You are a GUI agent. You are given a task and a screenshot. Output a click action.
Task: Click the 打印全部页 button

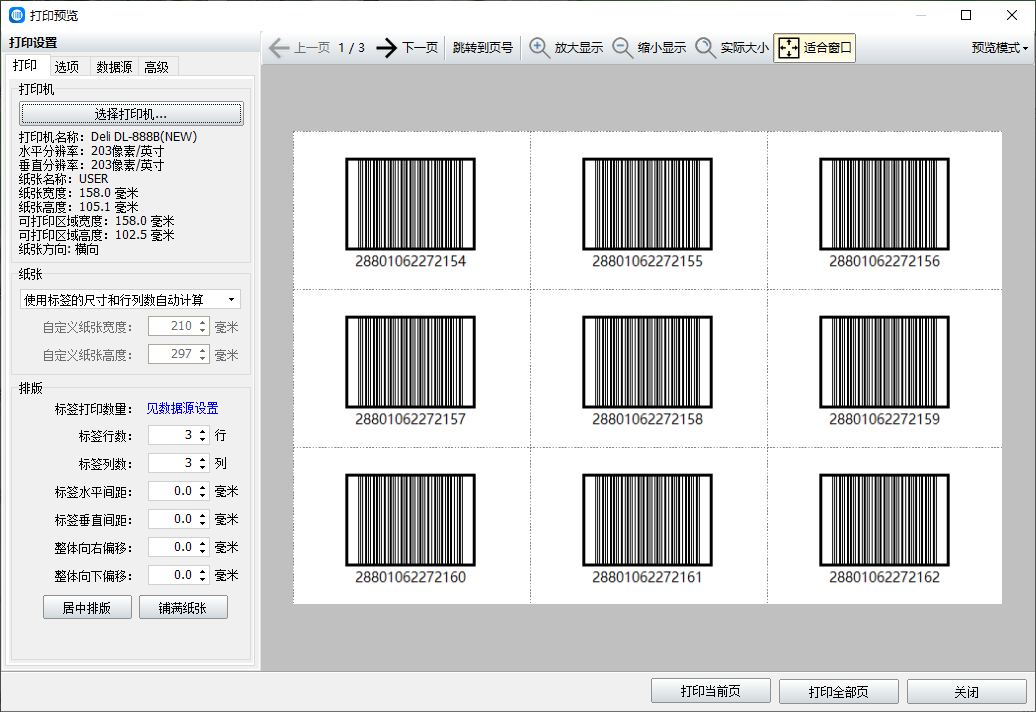[x=838, y=691]
